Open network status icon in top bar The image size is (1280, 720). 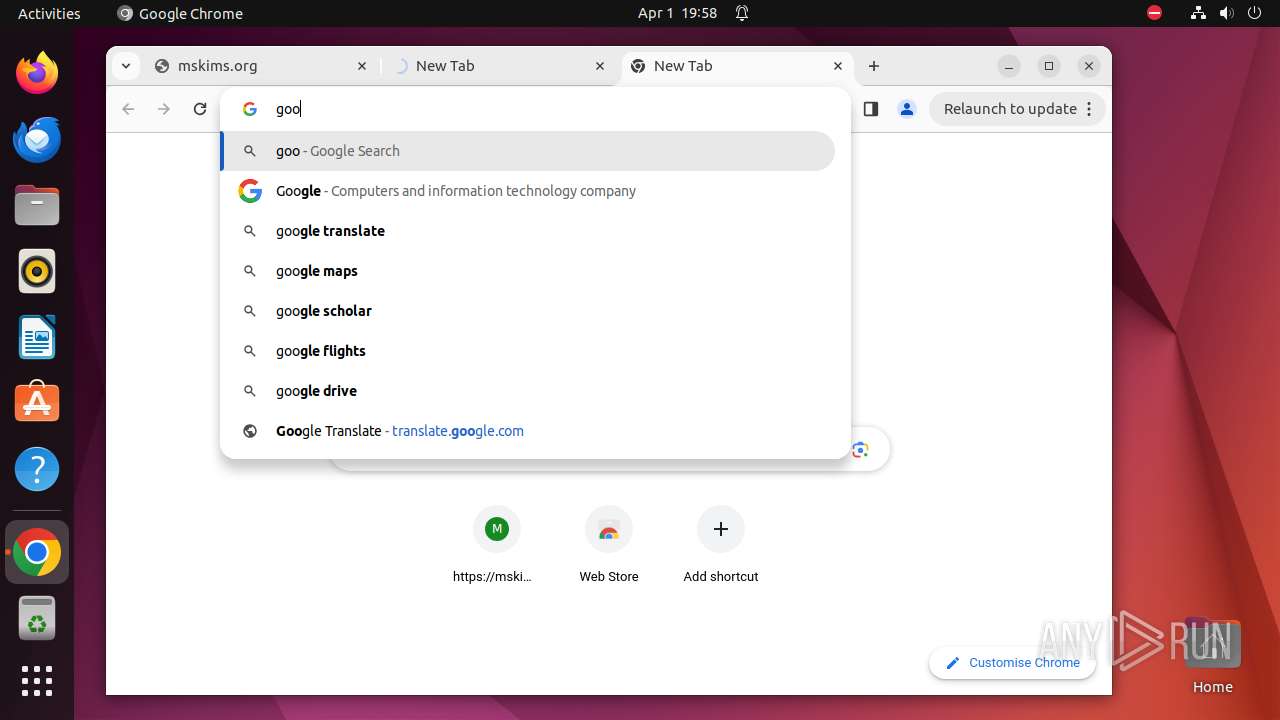click(1198, 13)
